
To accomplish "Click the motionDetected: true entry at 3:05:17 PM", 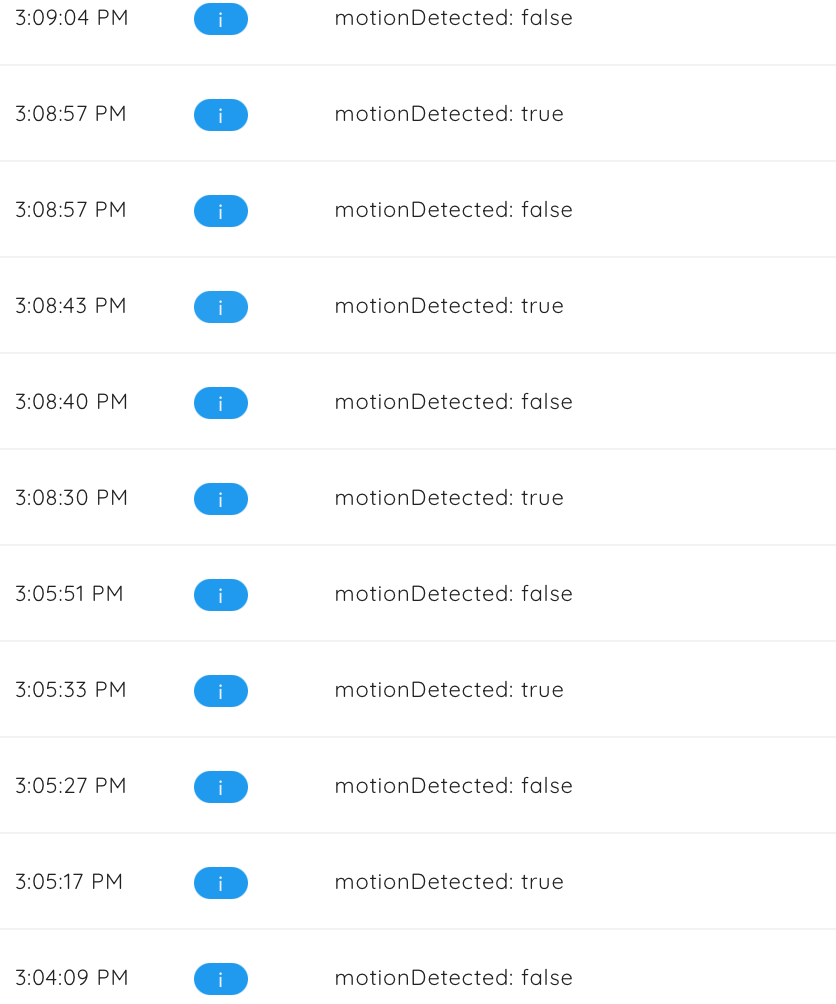I will (x=449, y=882).
